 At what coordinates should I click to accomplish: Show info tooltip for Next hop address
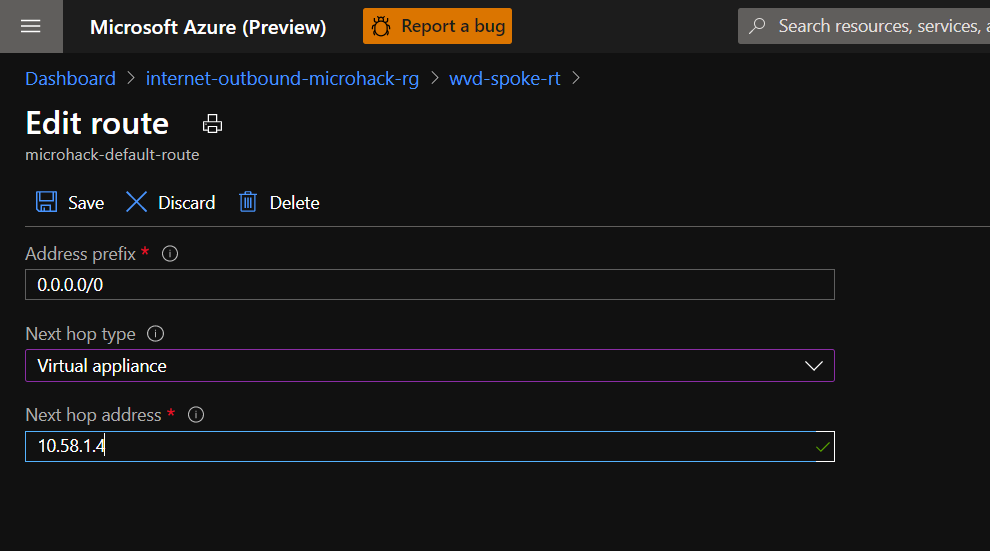196,415
